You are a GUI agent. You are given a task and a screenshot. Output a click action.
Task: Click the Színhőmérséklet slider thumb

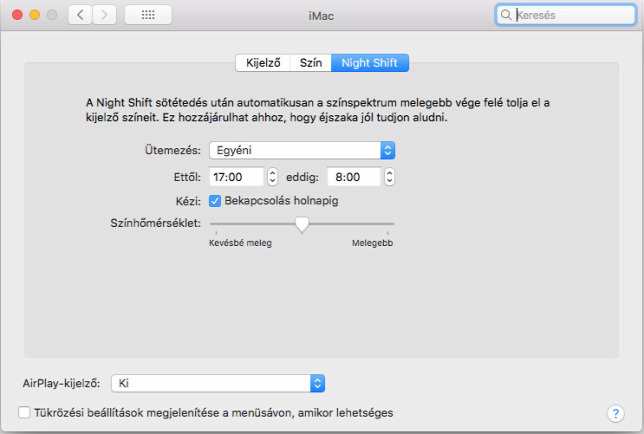coord(302,225)
